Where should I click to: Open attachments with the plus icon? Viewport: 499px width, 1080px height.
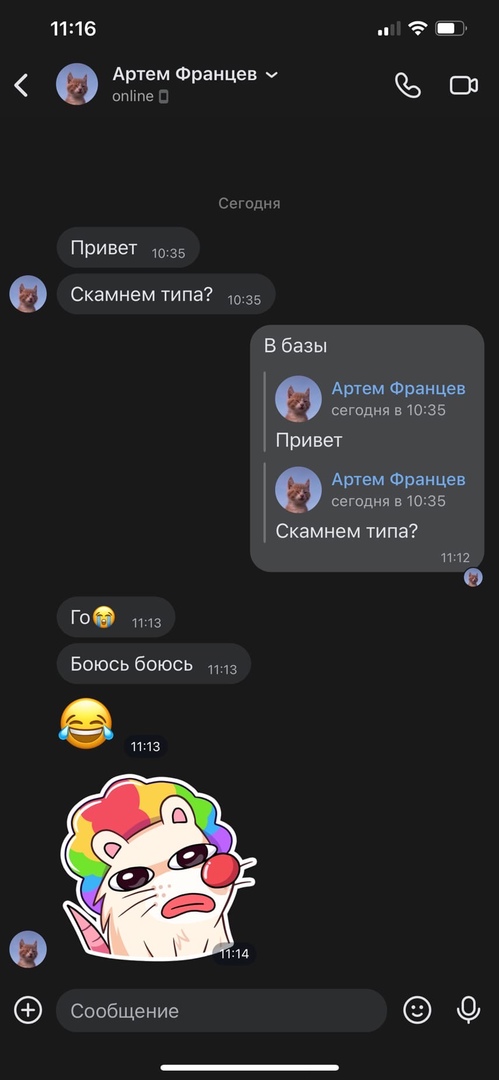tap(28, 1010)
